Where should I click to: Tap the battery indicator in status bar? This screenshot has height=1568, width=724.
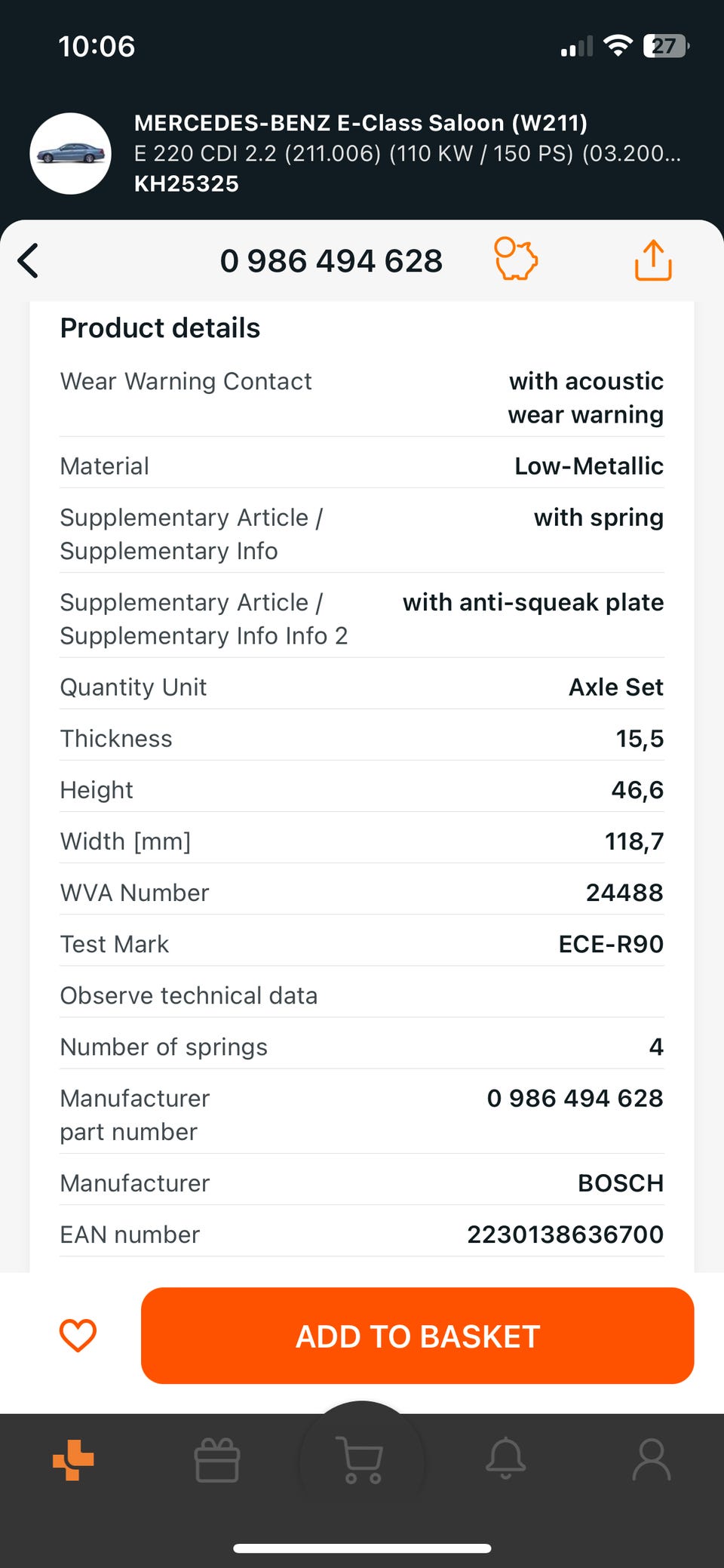[x=666, y=46]
